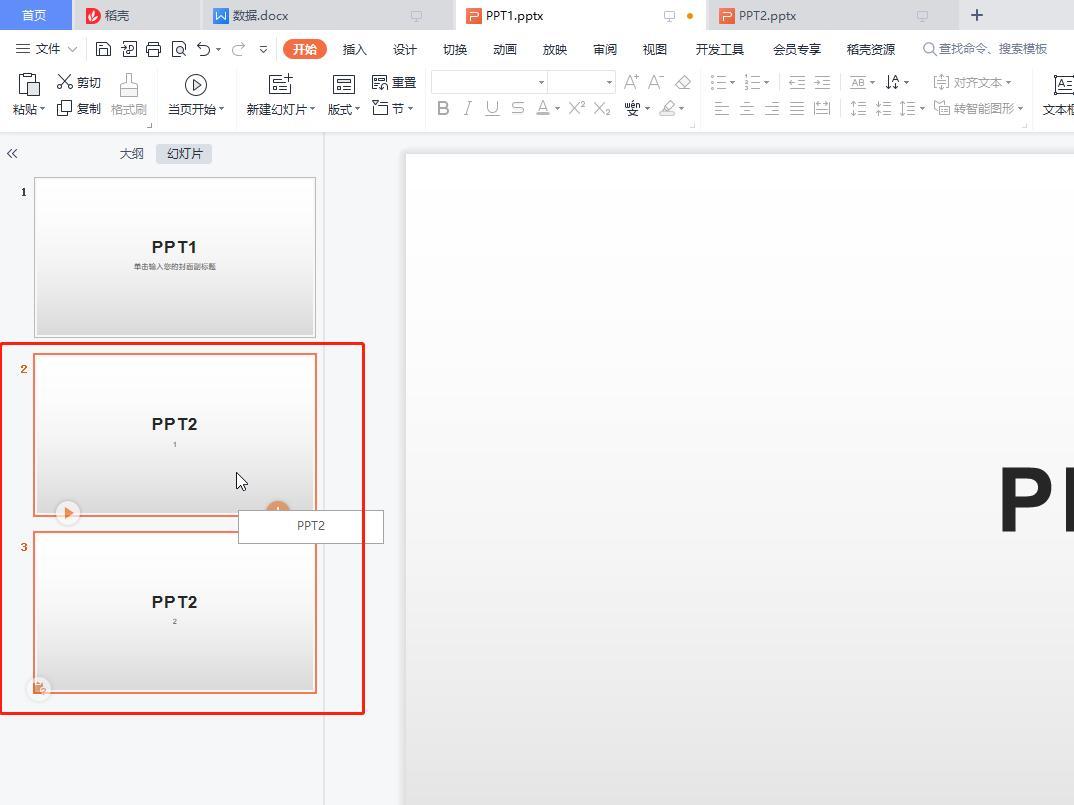Image resolution: width=1074 pixels, height=805 pixels.
Task: Play slide 2 from thumbnail play button
Action: [x=67, y=513]
